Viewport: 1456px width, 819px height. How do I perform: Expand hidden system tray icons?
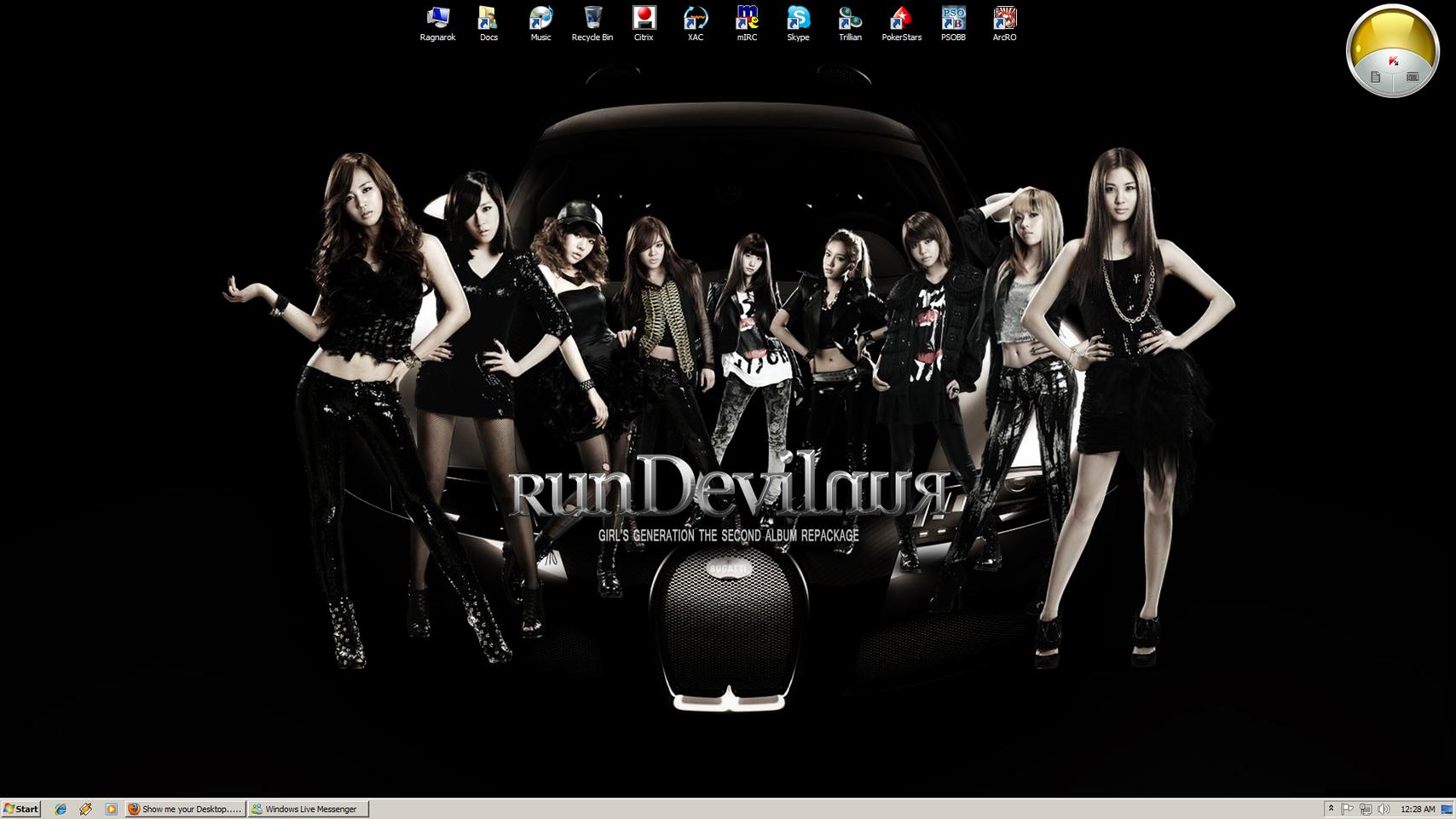point(1331,809)
